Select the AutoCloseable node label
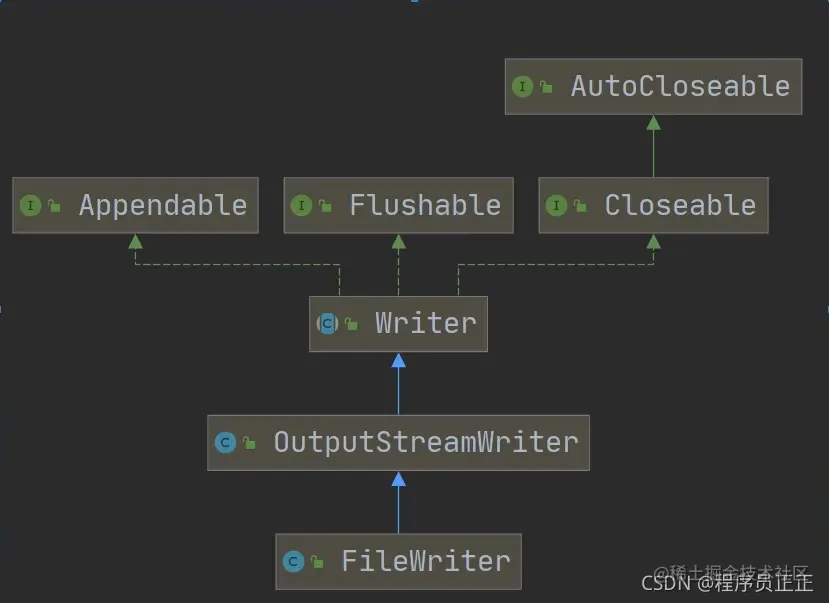The width and height of the screenshot is (829, 603). click(680, 86)
